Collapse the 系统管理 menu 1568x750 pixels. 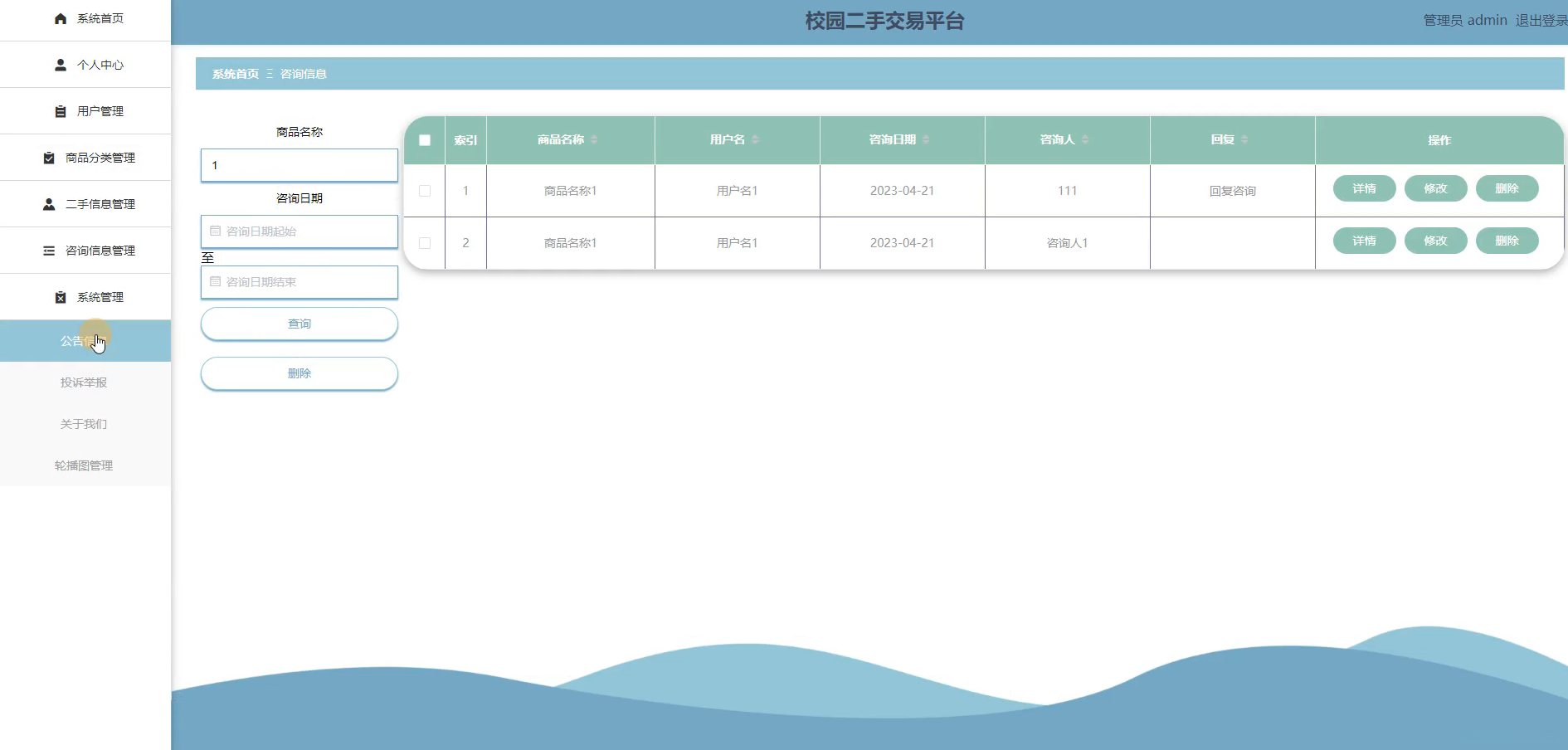click(x=85, y=297)
